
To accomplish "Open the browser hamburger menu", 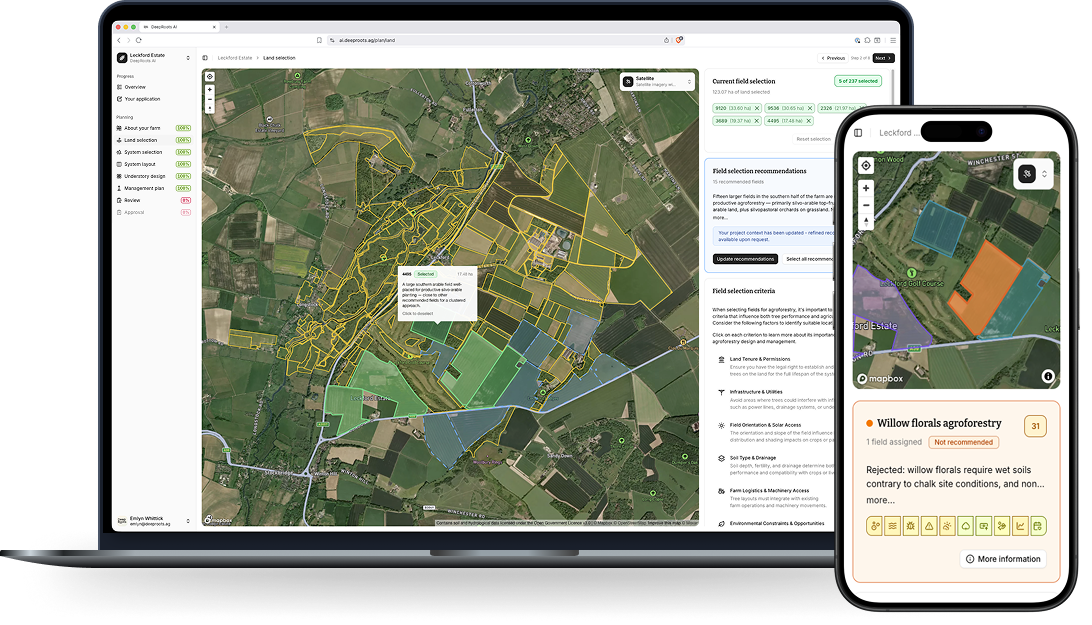I will [x=893, y=40].
